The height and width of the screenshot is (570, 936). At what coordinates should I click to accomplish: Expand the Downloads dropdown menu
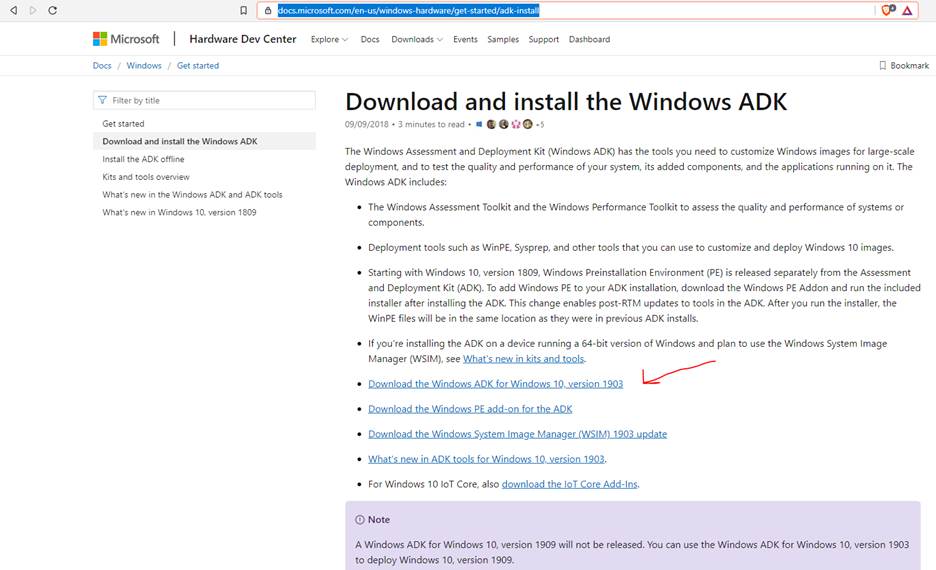point(417,39)
